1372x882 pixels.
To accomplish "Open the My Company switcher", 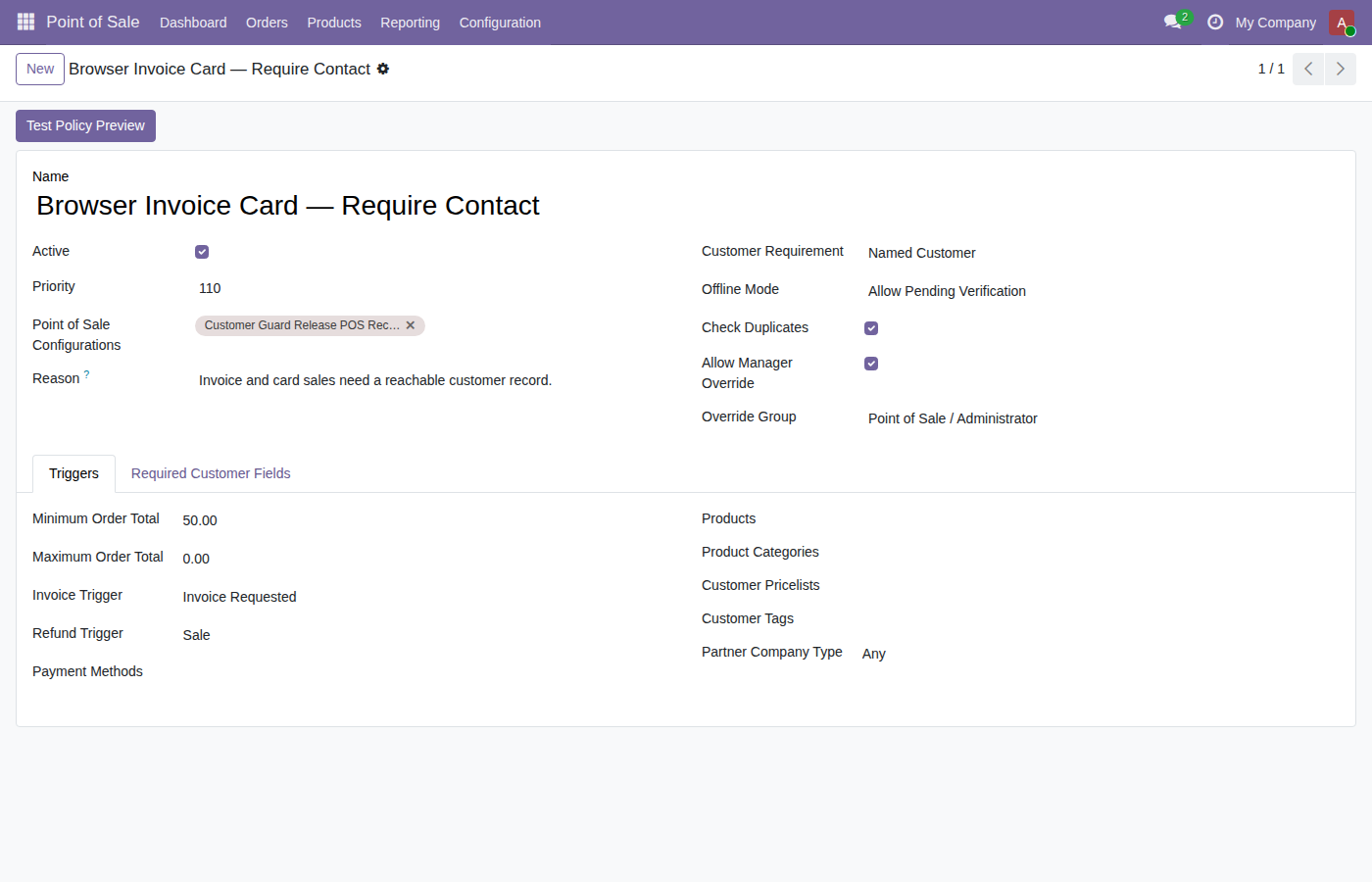I will (1275, 23).
